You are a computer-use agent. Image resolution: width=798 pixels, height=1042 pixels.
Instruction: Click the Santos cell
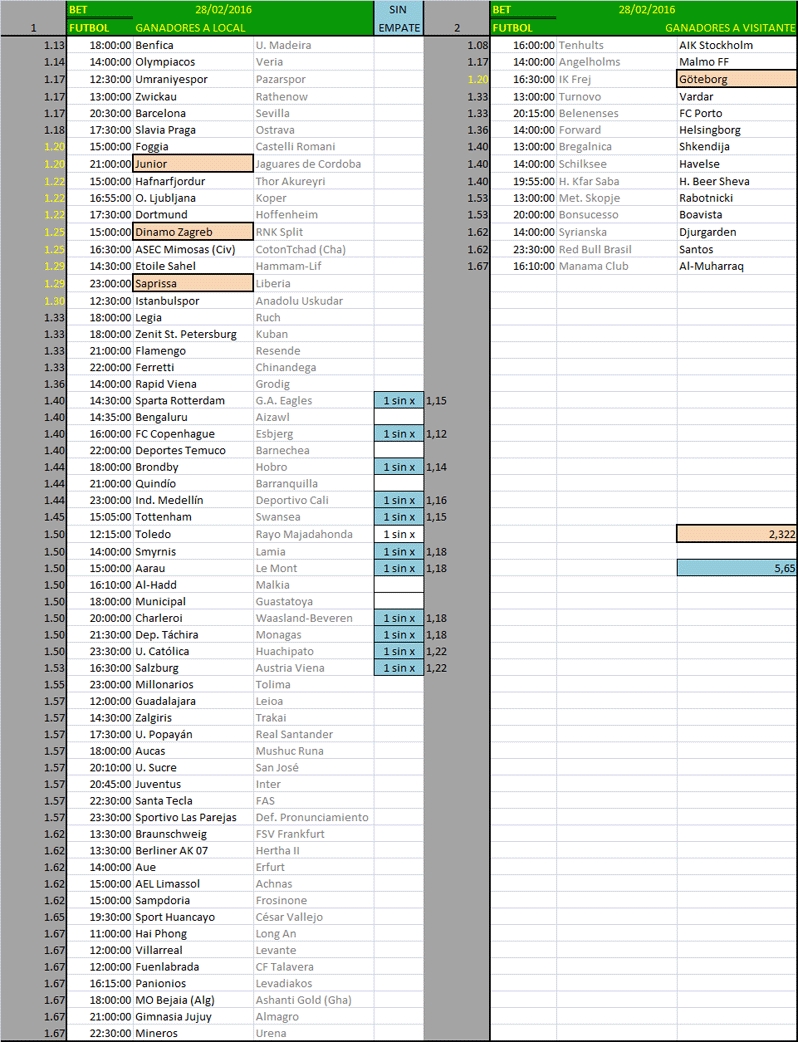pyautogui.click(x=737, y=249)
